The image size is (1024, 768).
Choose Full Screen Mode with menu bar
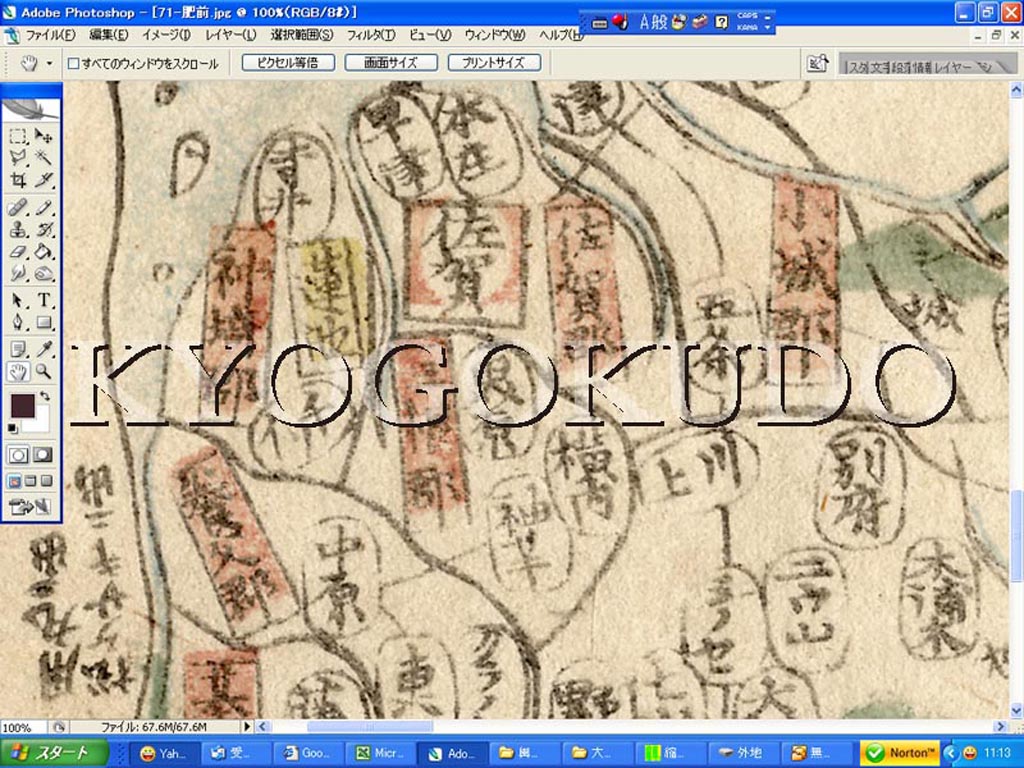coord(30,481)
